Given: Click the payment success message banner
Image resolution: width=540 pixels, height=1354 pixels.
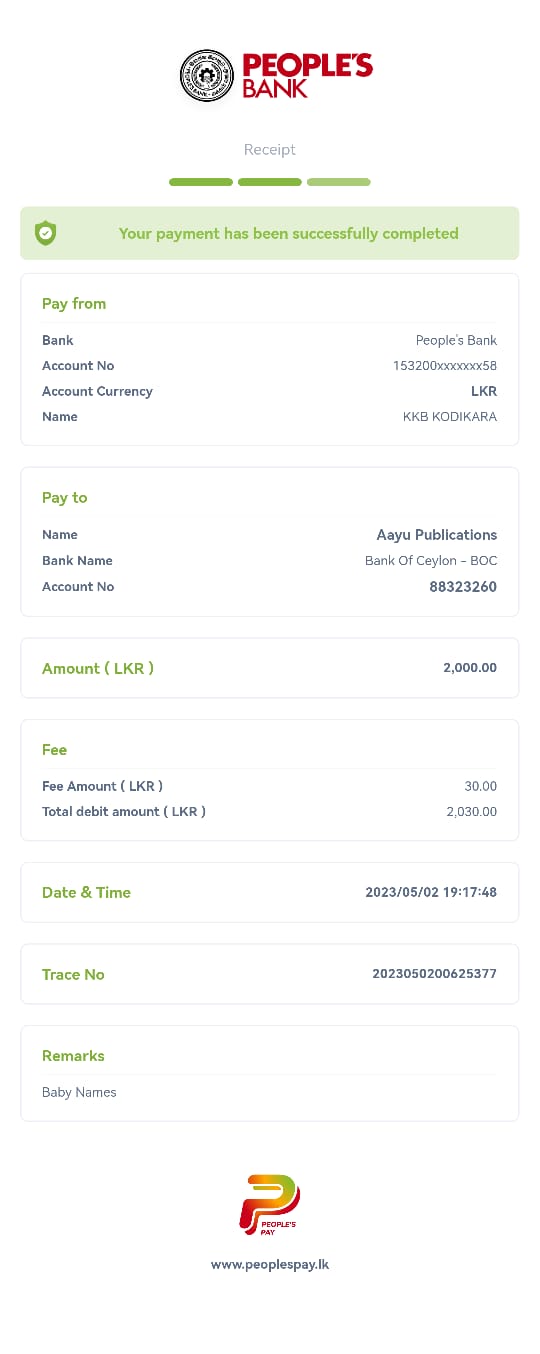Looking at the screenshot, I should [270, 233].
